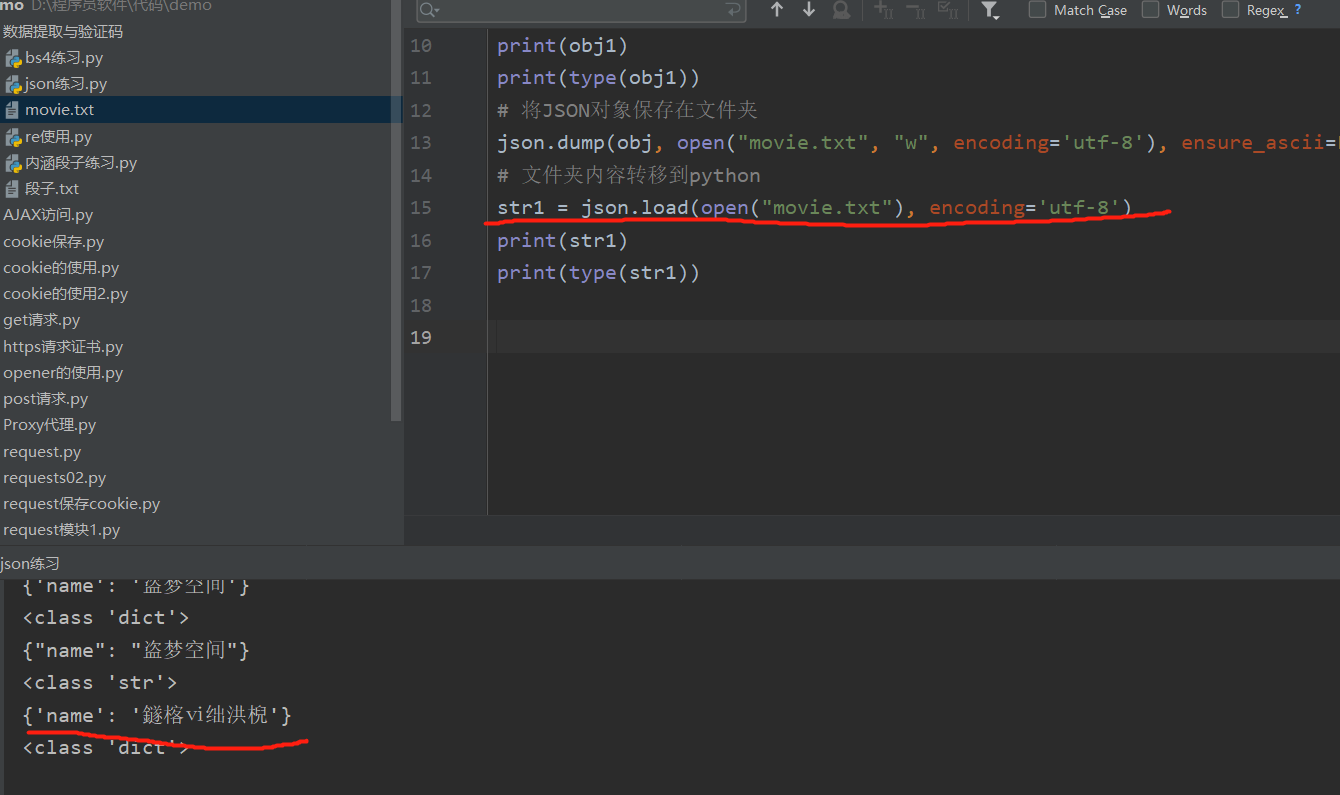
Task: Add selection for next occurrence icon
Action: coord(883,10)
